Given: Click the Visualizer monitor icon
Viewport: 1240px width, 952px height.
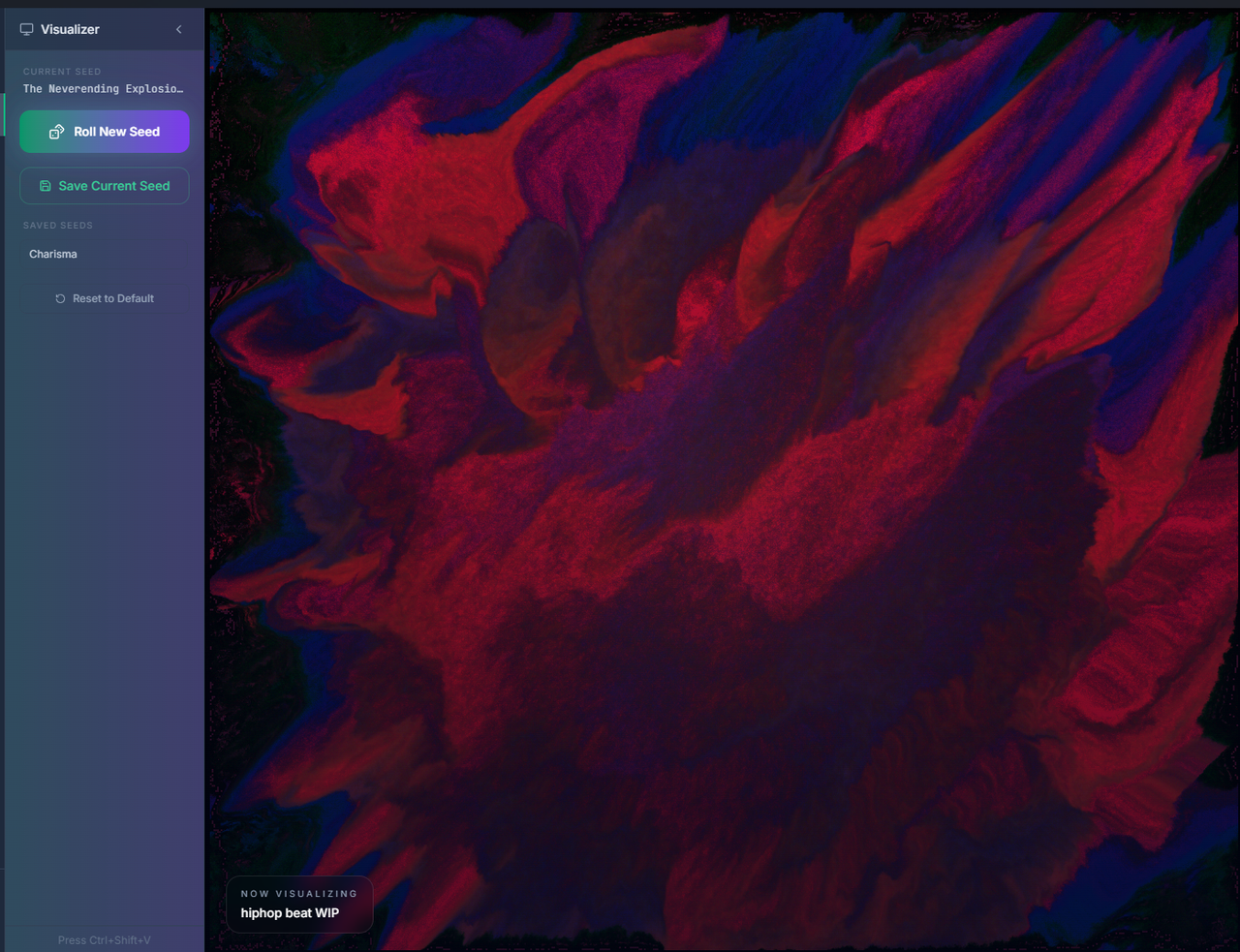Looking at the screenshot, I should 27,29.
